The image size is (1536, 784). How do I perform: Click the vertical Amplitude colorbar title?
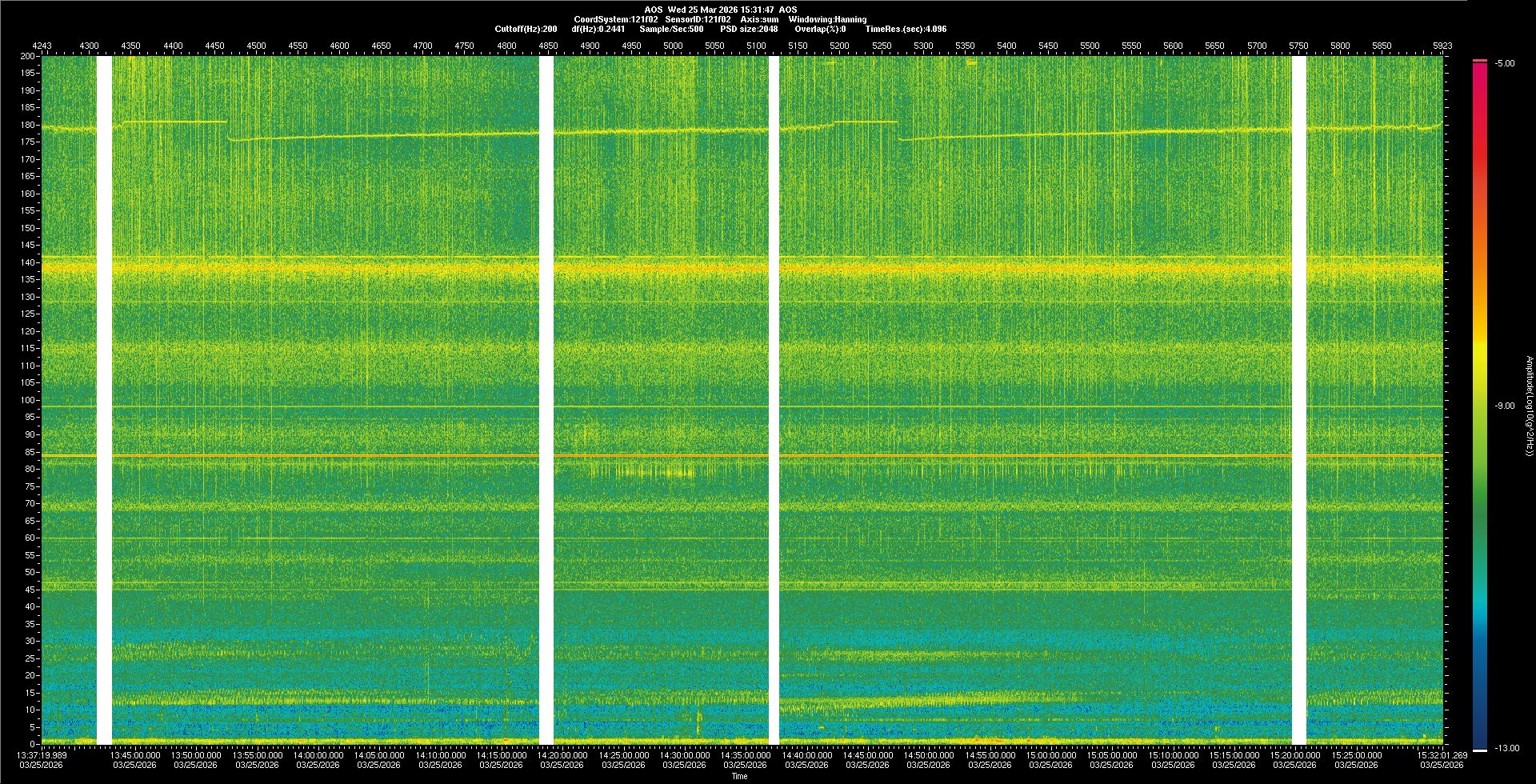coord(1529,406)
